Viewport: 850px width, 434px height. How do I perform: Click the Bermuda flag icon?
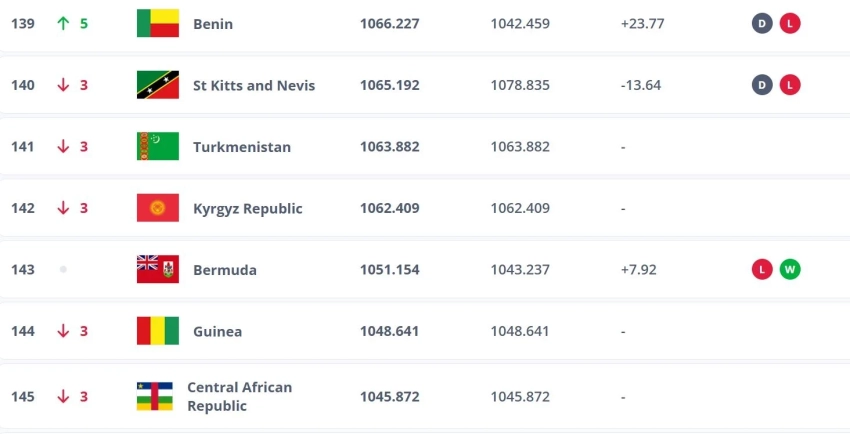point(157,270)
